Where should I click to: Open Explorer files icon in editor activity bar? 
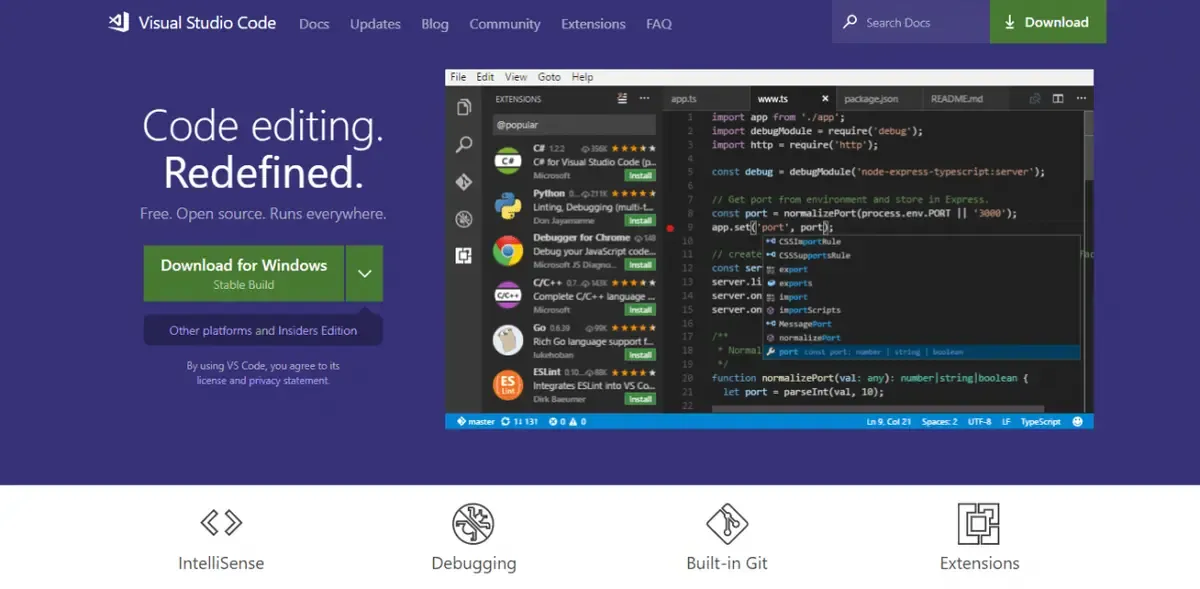click(464, 108)
